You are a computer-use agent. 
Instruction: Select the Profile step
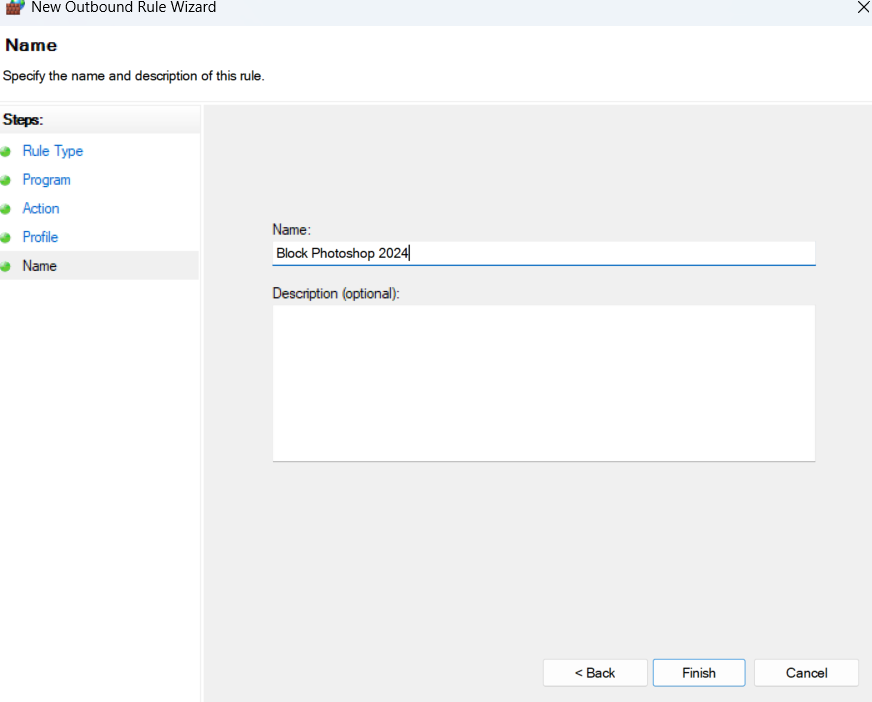[40, 237]
